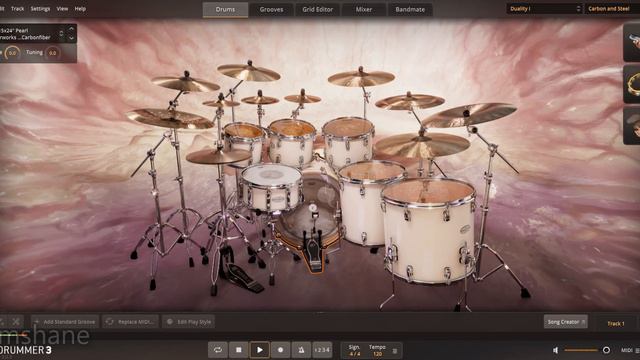This screenshot has width=640, height=360.
Task: Select the percussion icon below the tambourine
Action: 633,125
